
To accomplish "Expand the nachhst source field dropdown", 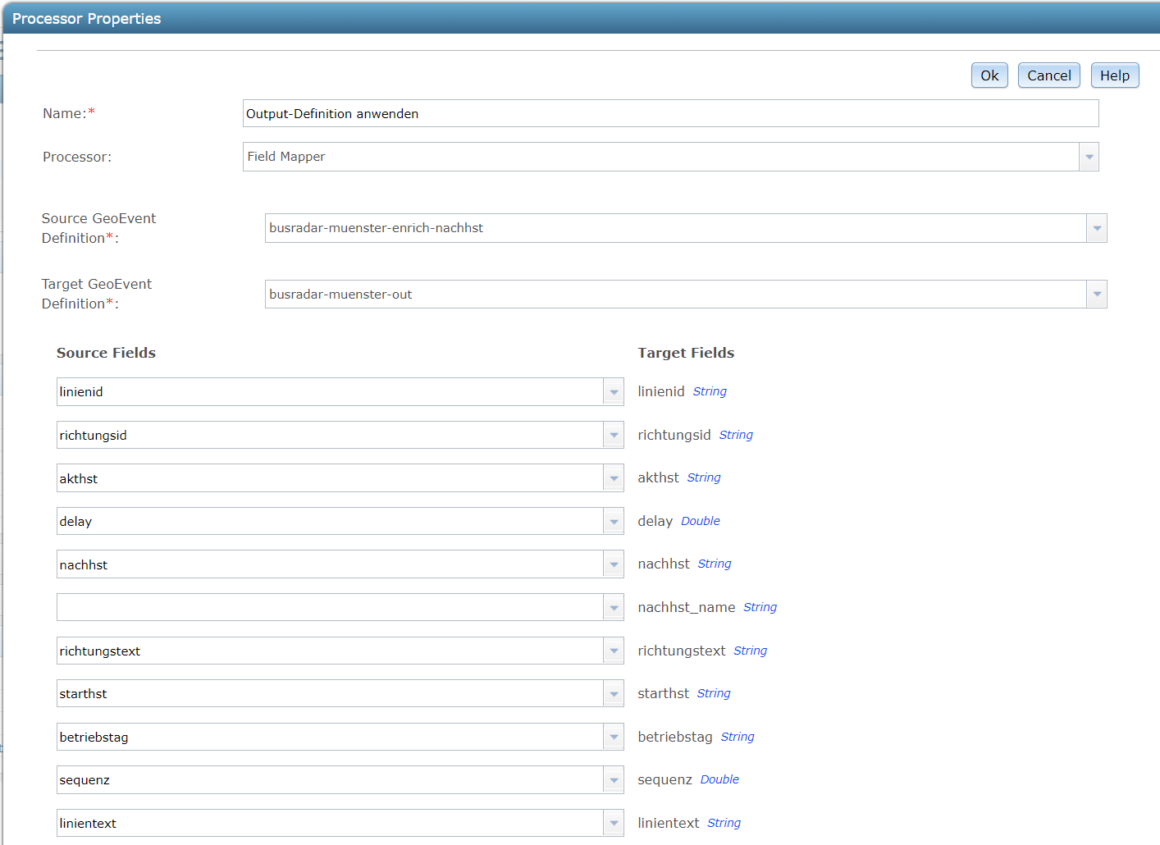I will [x=614, y=565].
